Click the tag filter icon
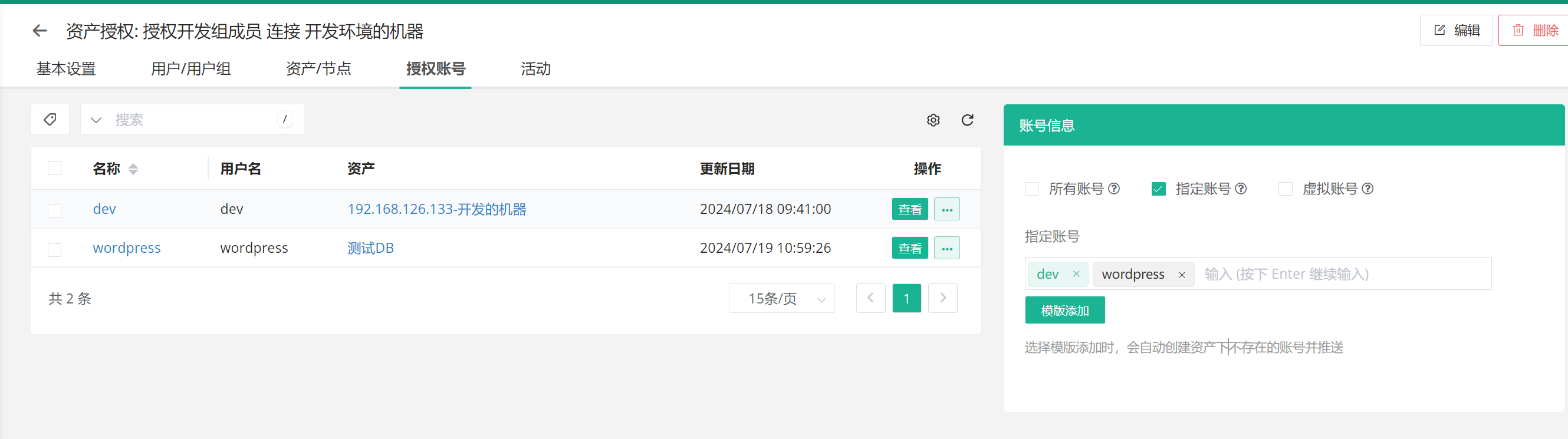This screenshot has width=1568, height=439. pos(50,119)
